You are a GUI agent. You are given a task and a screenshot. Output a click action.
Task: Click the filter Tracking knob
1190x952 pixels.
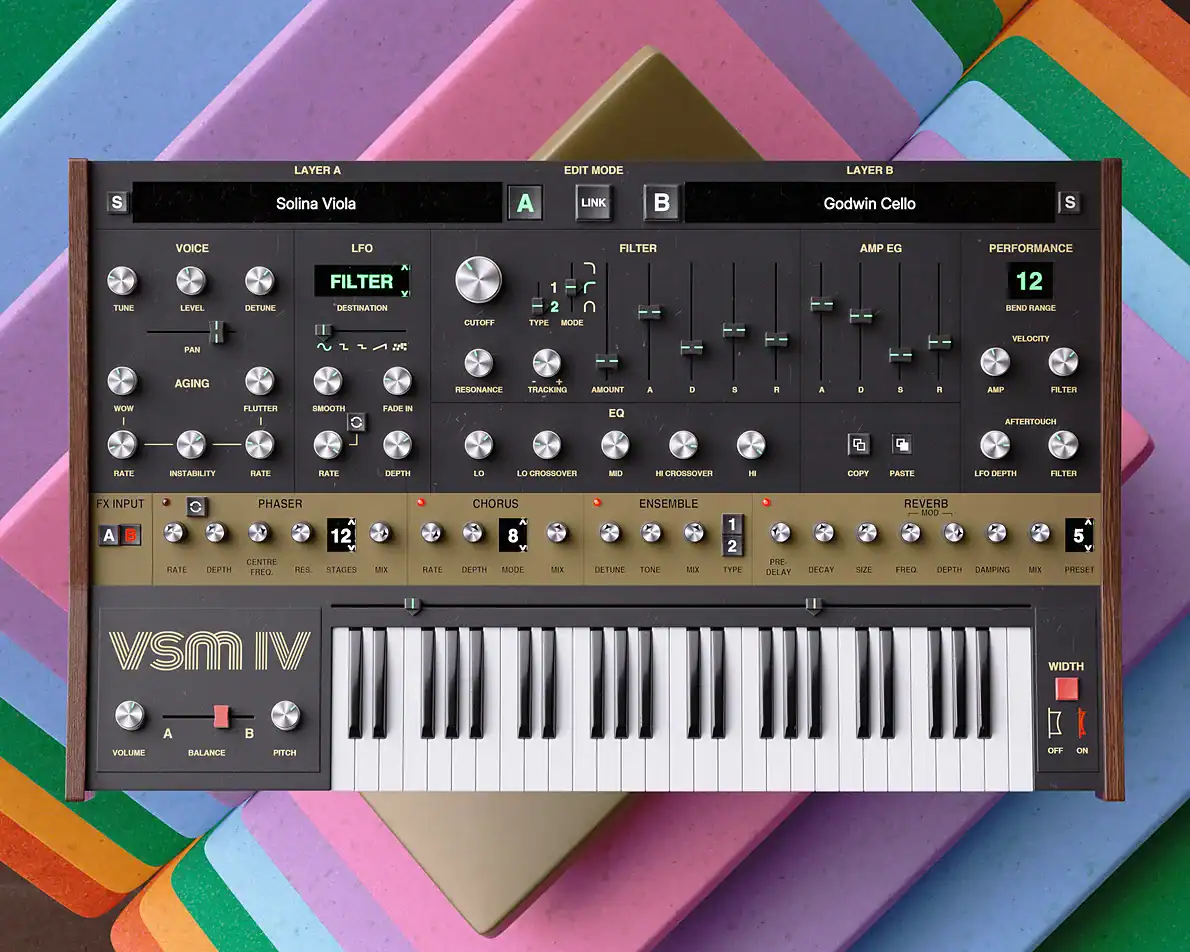(547, 363)
